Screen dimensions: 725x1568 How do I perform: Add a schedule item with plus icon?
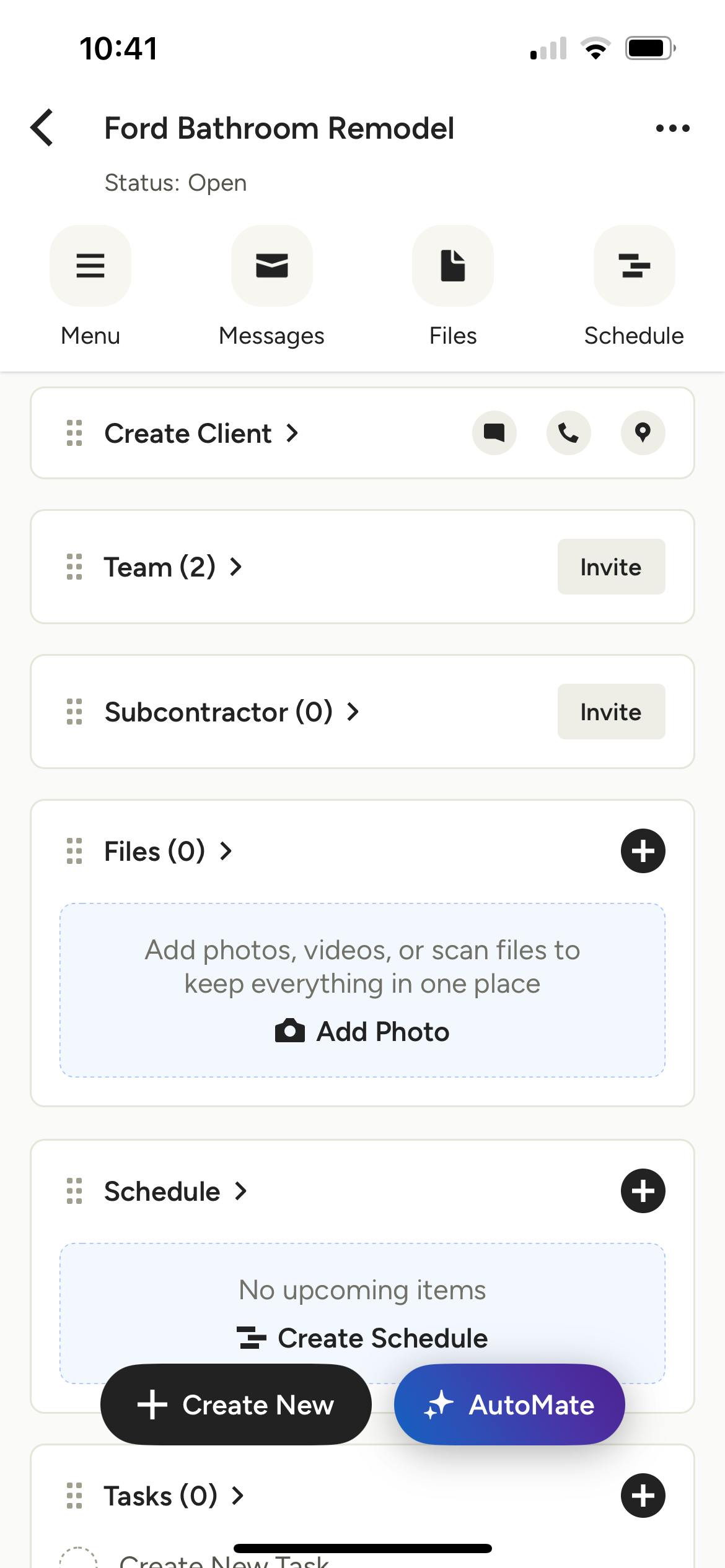click(x=643, y=1191)
